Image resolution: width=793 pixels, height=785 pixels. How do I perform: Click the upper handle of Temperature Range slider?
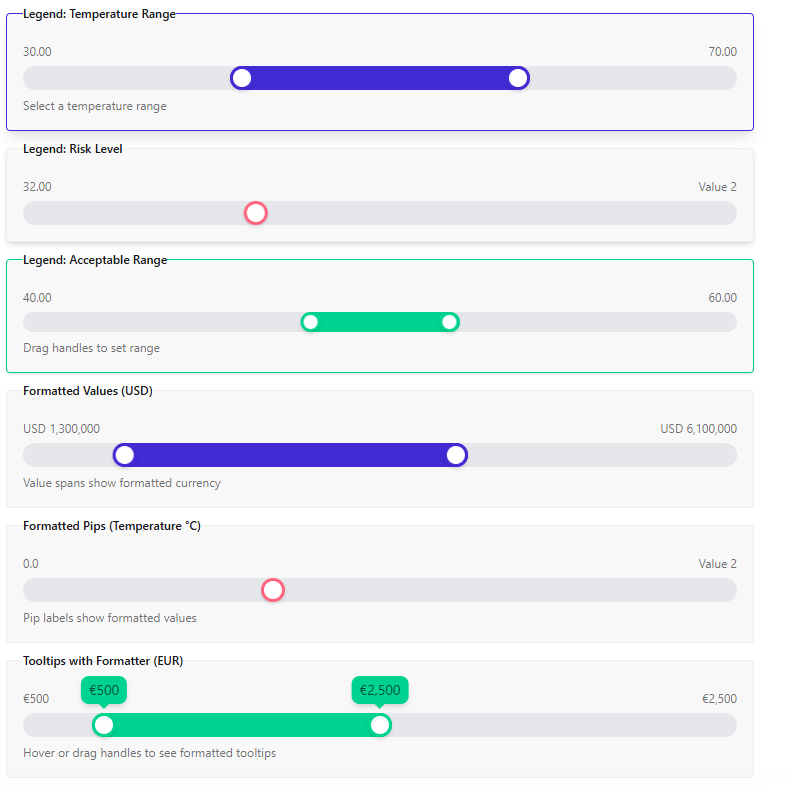[518, 78]
